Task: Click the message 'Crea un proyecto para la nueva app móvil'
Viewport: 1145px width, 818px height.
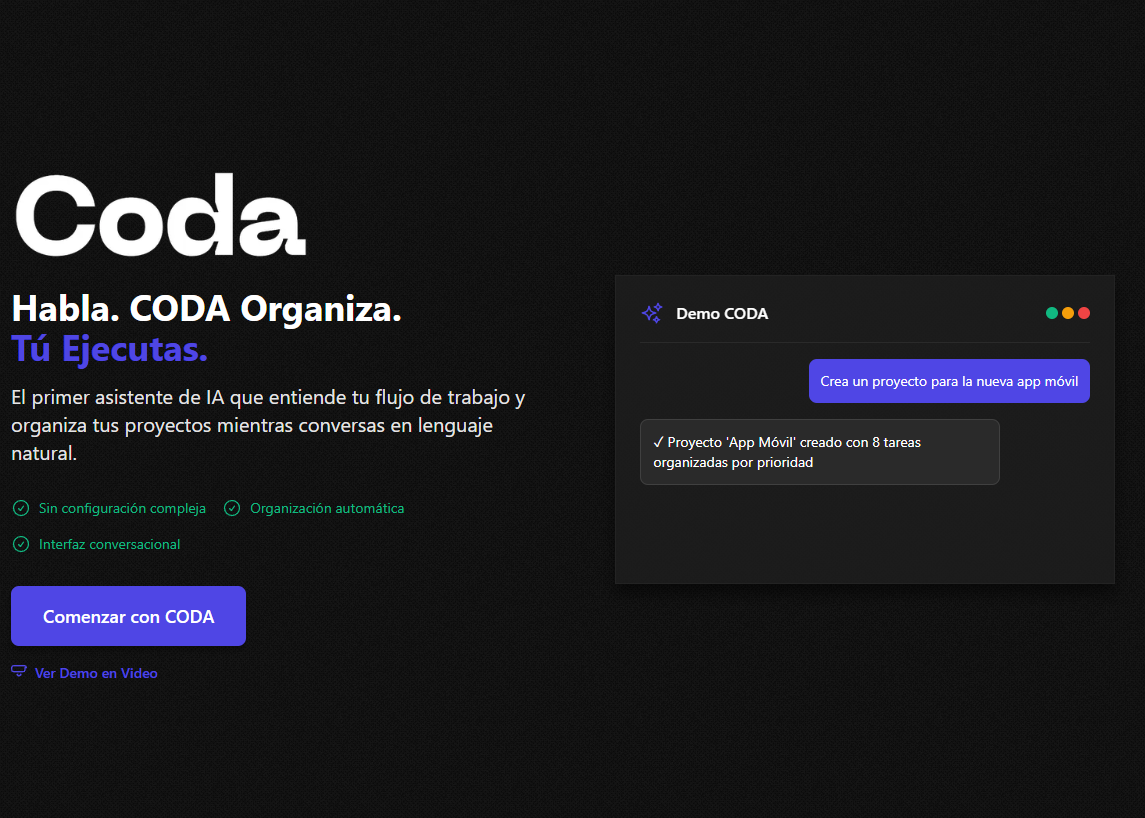Action: pos(948,381)
